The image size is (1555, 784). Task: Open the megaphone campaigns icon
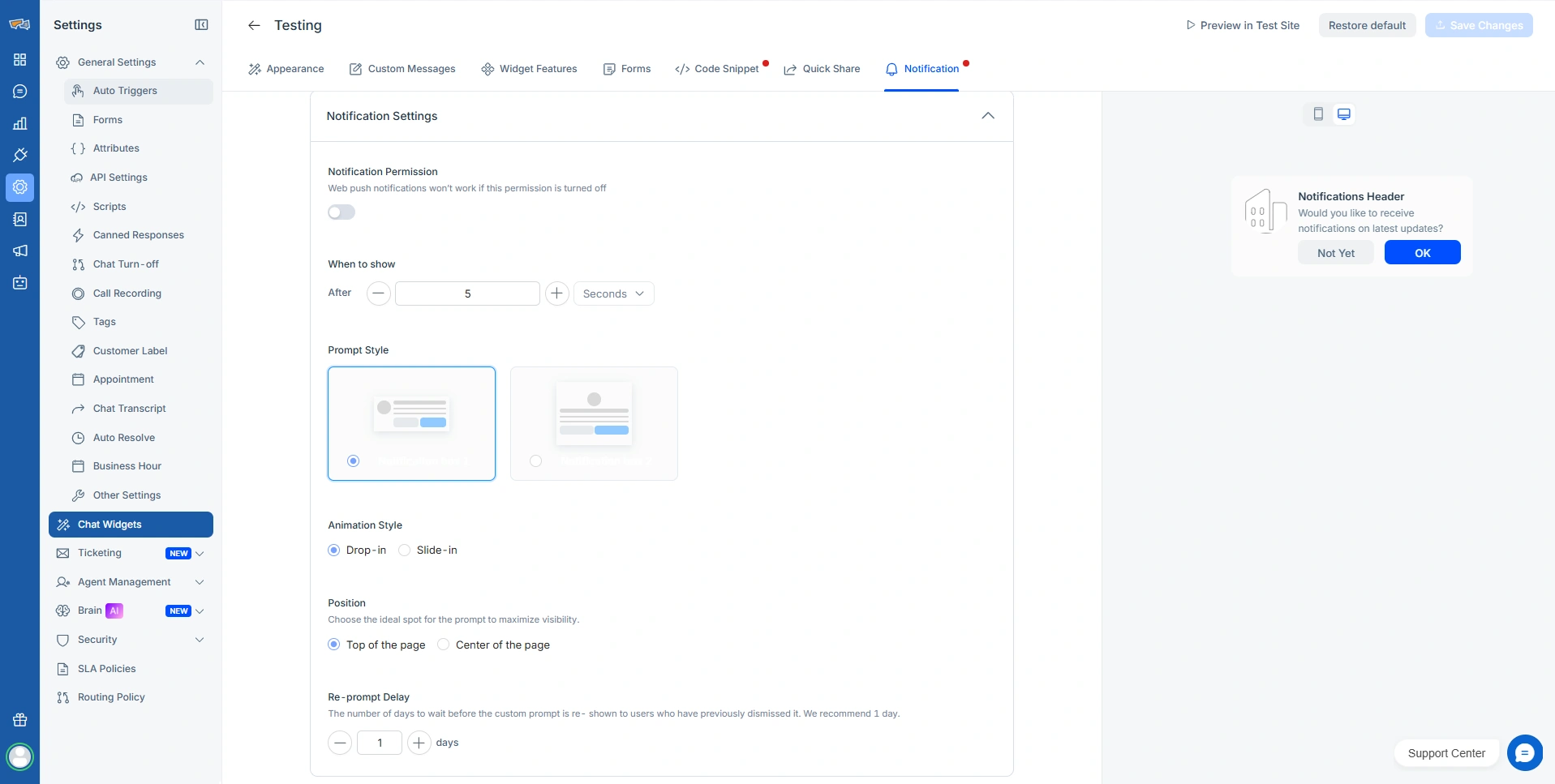click(20, 251)
